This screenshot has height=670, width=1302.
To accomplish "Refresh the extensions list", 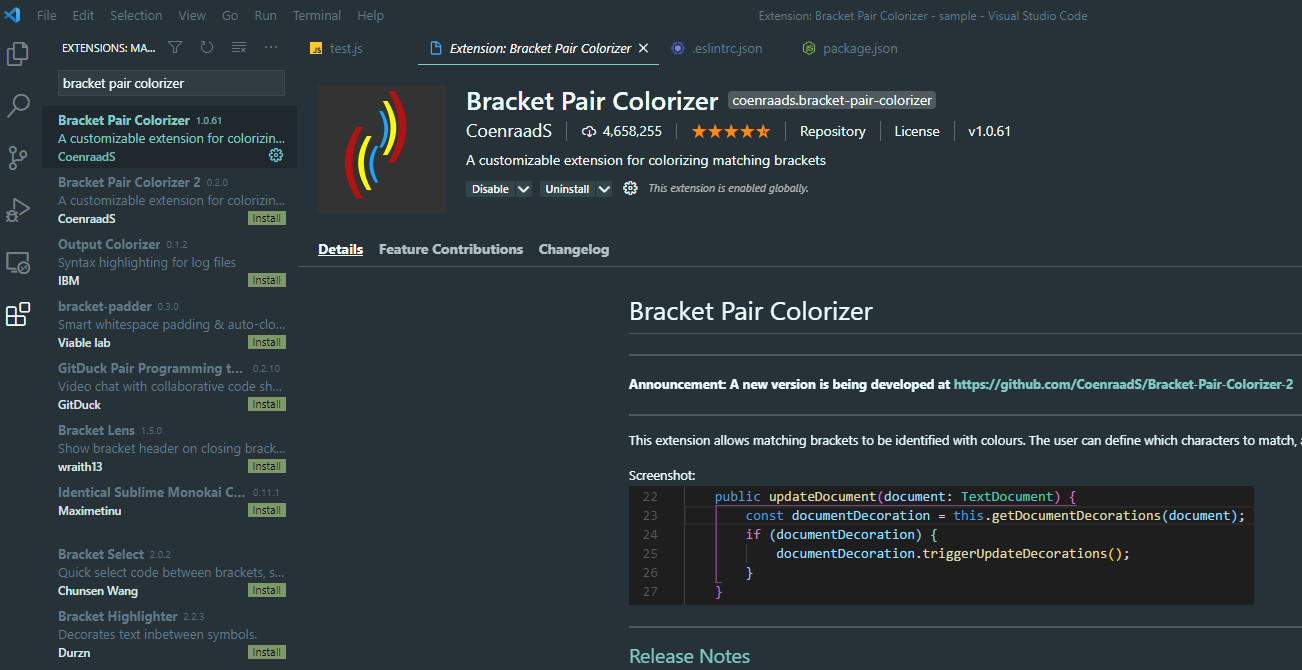I will coord(207,47).
